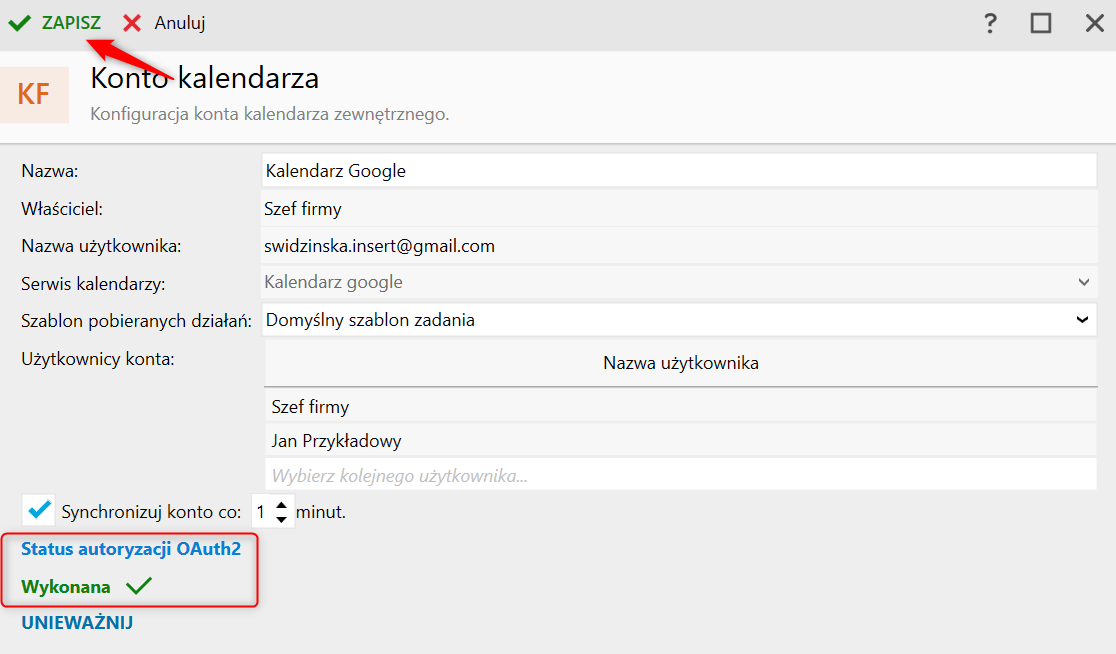Click the green Wykonana checkmark icon

point(139,587)
